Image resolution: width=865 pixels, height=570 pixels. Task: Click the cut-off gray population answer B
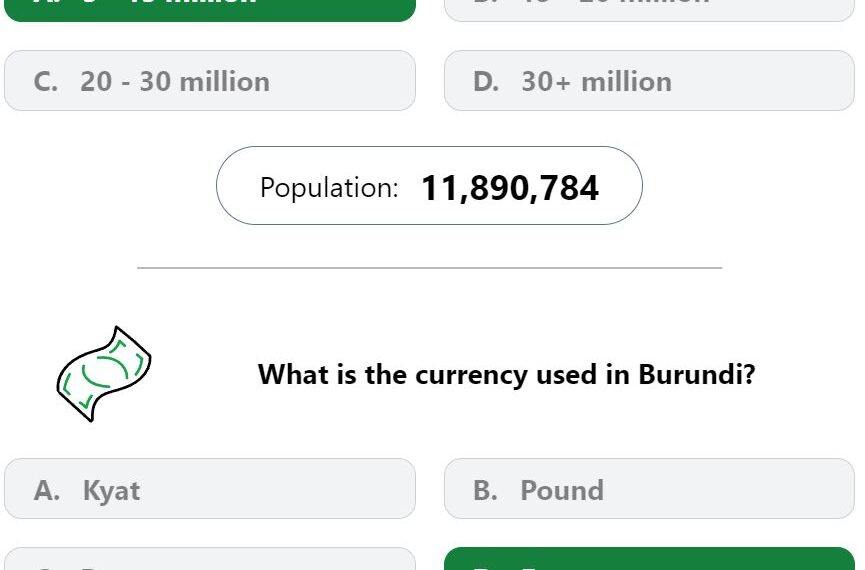pos(649,10)
